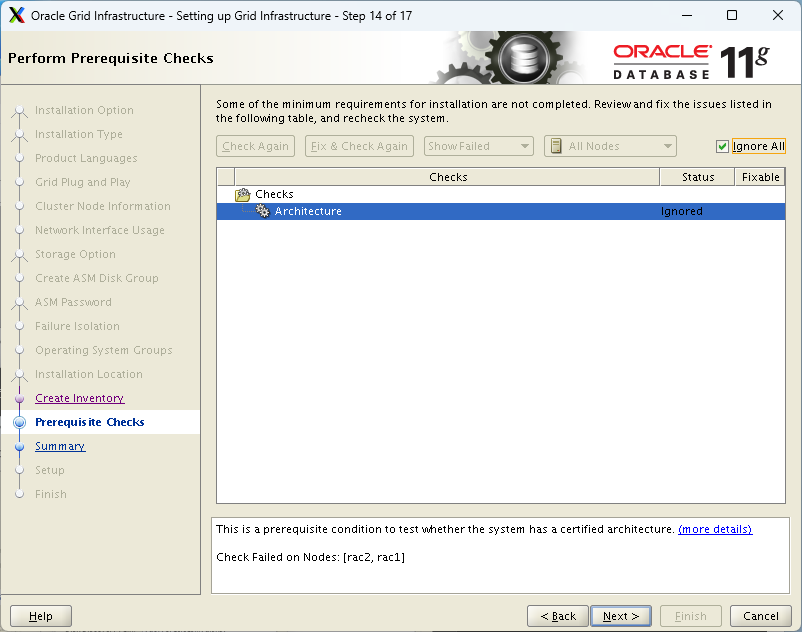802x632 pixels.
Task: Click the Check Again button
Action: pos(255,146)
